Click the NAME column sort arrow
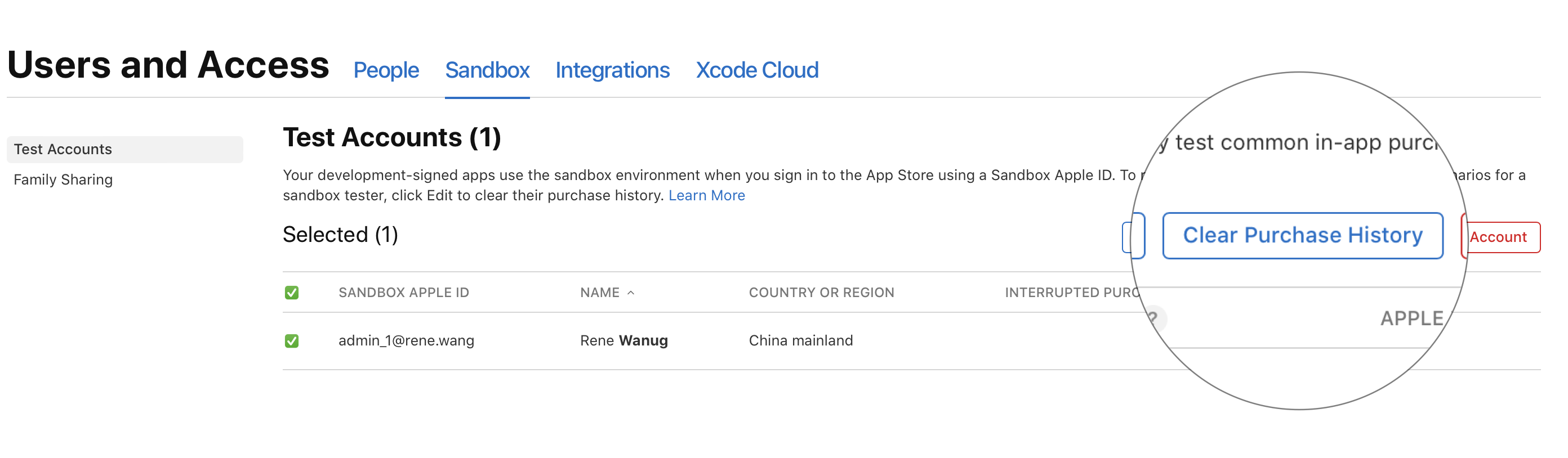 [x=631, y=293]
